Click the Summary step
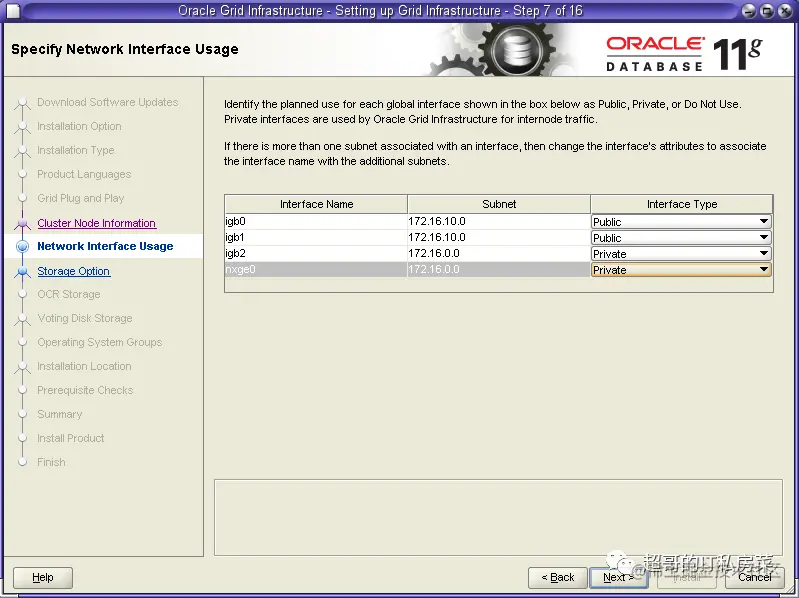Screen dimensions: 799x598 [x=60, y=414]
